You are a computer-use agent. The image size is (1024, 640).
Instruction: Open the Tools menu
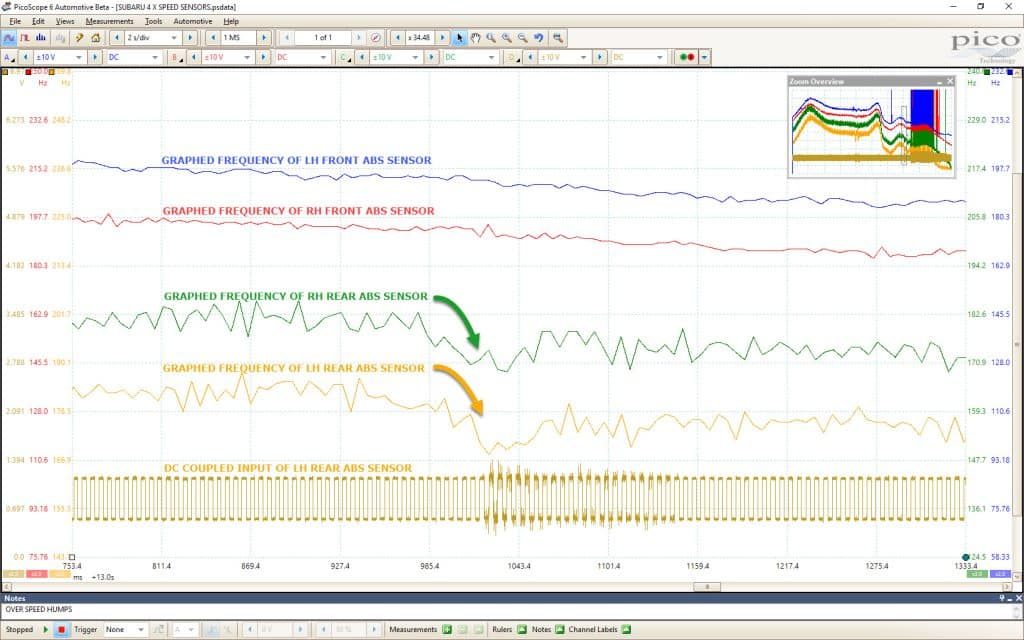pyautogui.click(x=153, y=22)
